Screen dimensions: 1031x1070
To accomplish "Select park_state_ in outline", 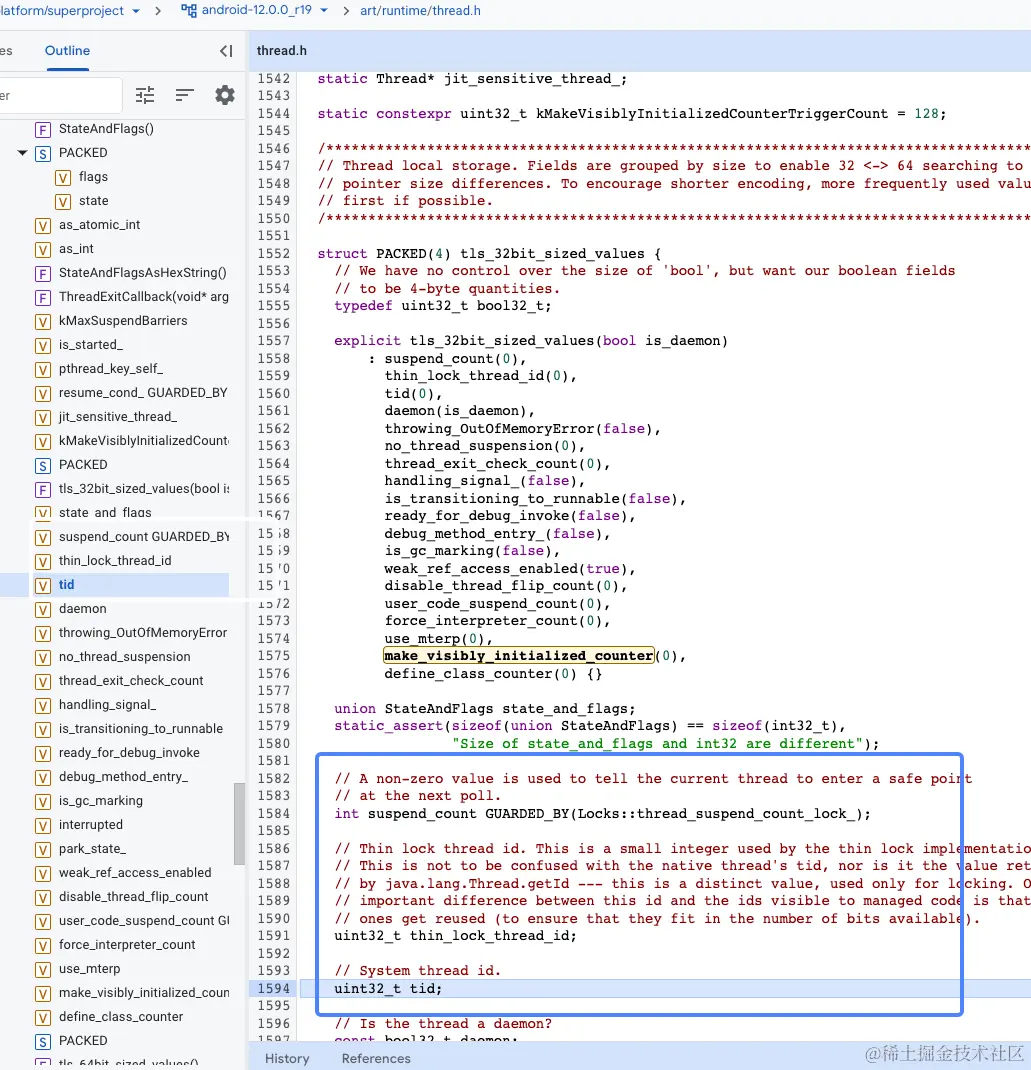I will point(92,849).
